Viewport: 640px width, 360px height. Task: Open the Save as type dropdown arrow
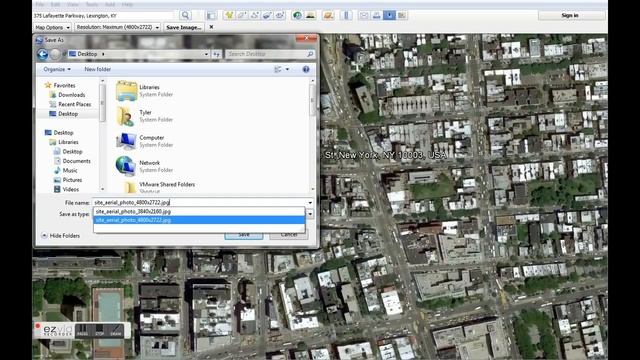pos(310,214)
